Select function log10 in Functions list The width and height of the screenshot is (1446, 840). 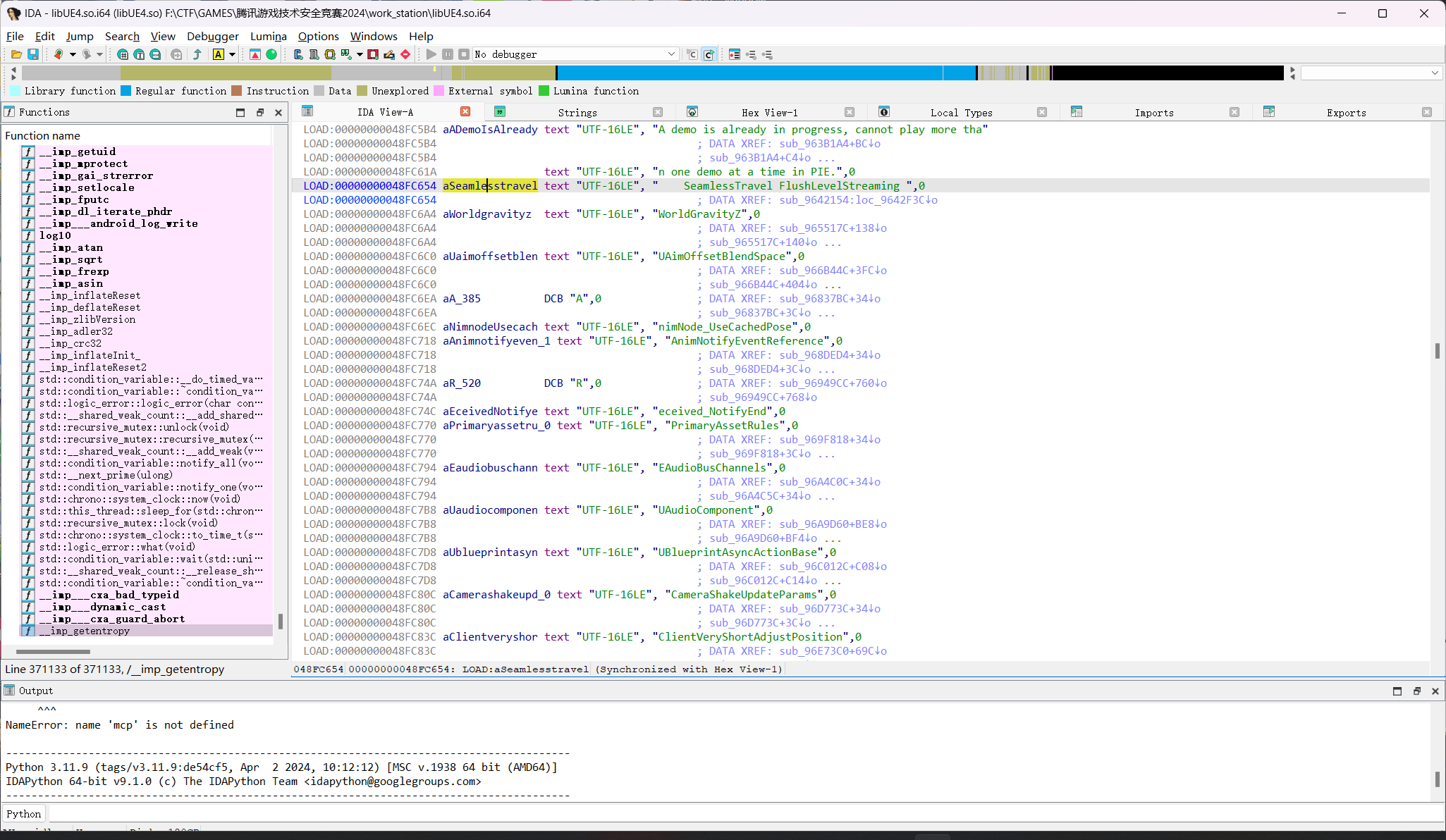coord(55,235)
